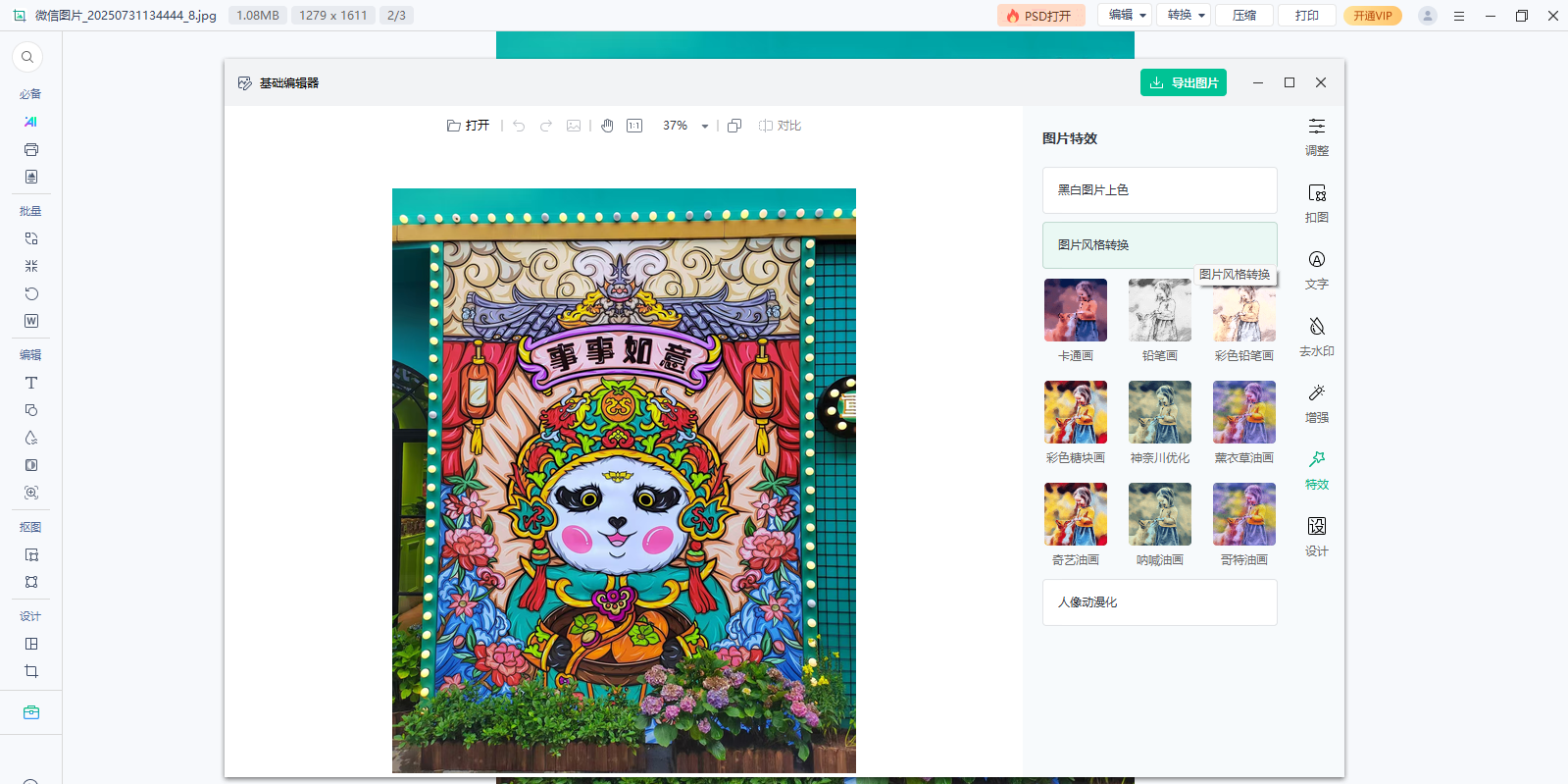Click the crop icon in the left sidebar
The height and width of the screenshot is (784, 1568).
(x=31, y=671)
